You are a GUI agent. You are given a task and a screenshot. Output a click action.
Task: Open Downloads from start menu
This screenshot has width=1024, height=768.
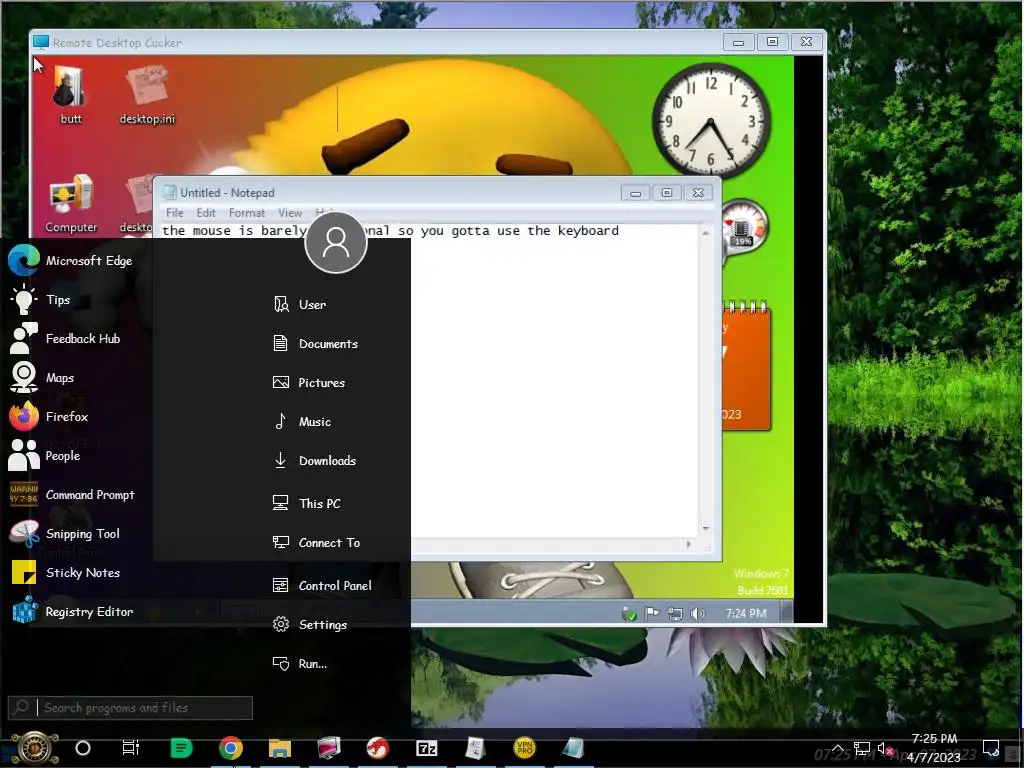click(x=314, y=460)
